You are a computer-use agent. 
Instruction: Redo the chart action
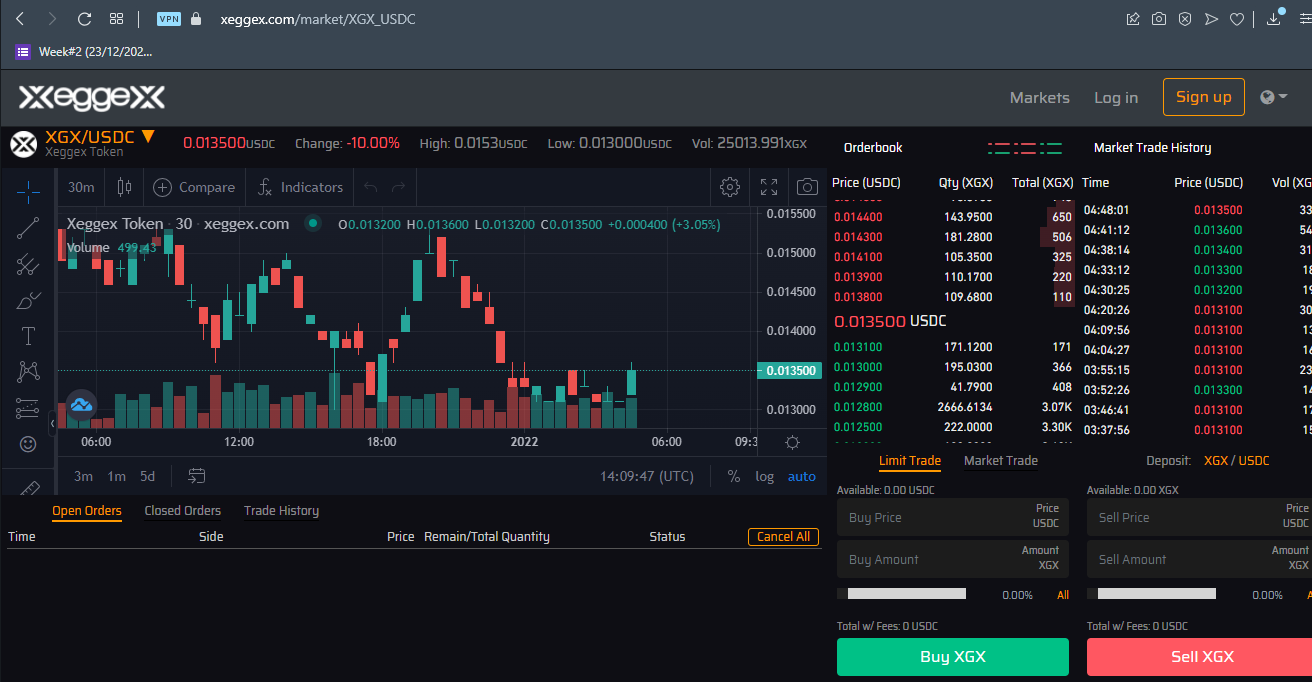399,187
